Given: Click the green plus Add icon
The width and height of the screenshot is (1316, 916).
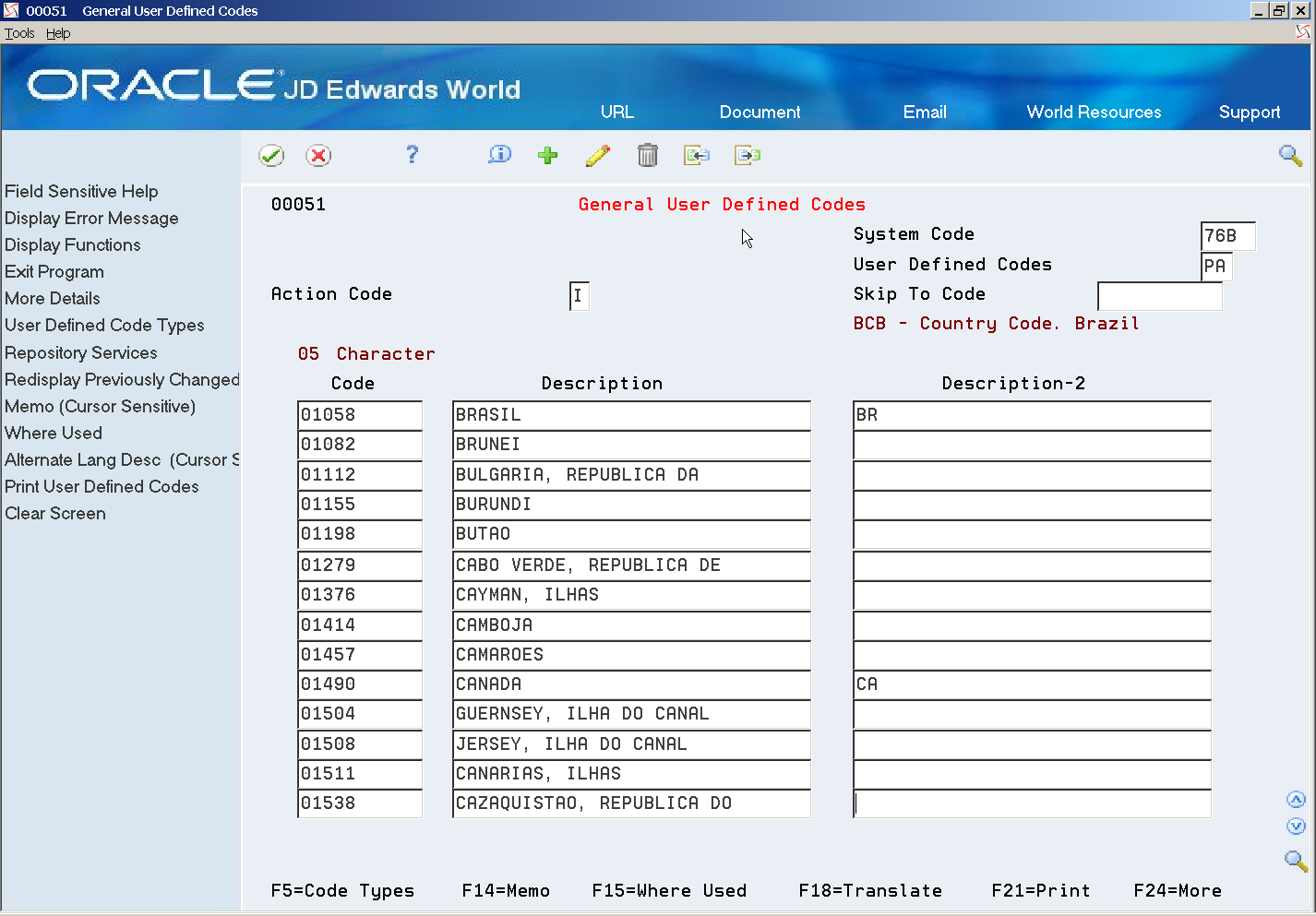Looking at the screenshot, I should click(548, 155).
